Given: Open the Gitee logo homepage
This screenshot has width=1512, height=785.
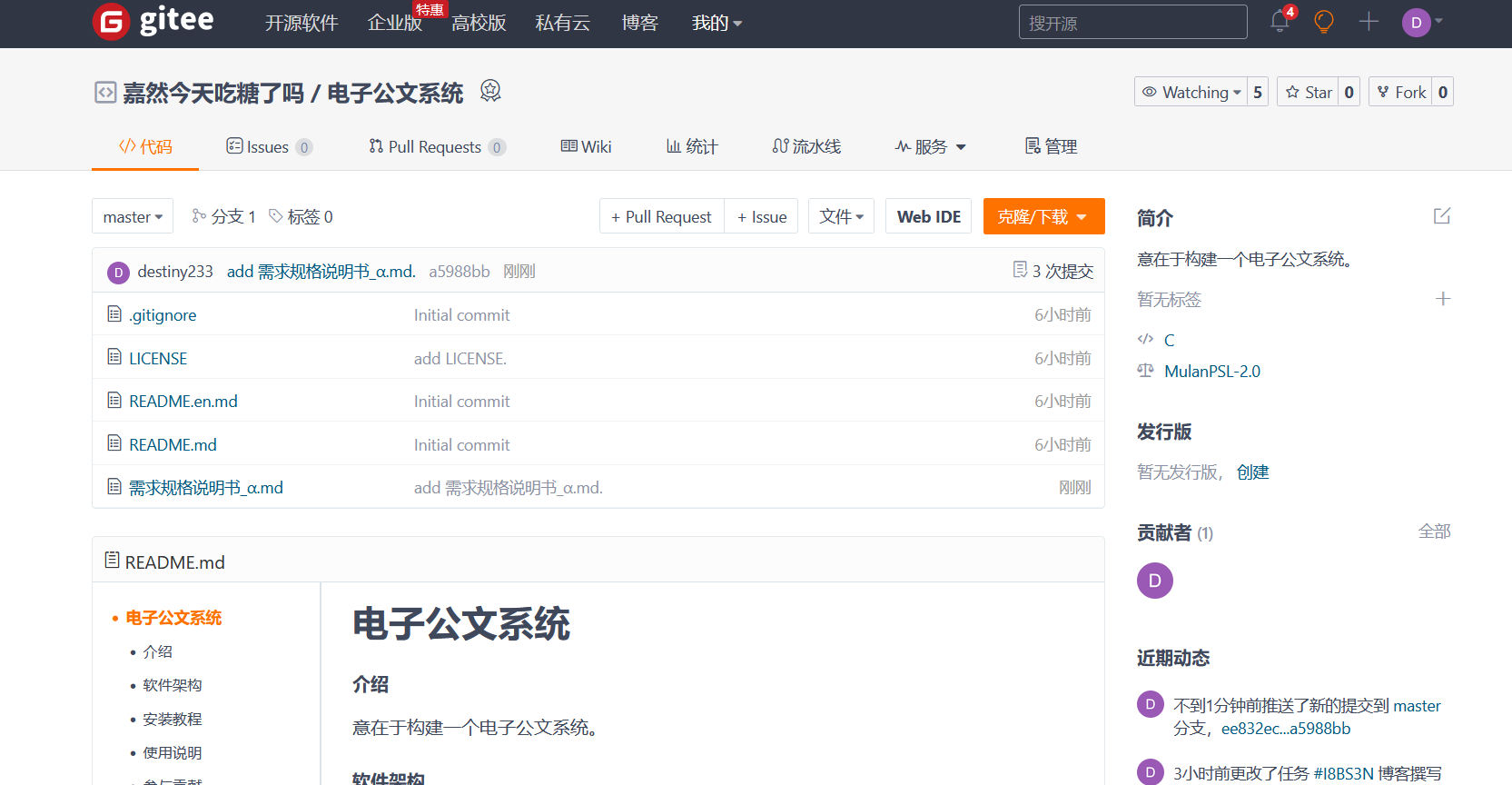Looking at the screenshot, I should click(153, 21).
